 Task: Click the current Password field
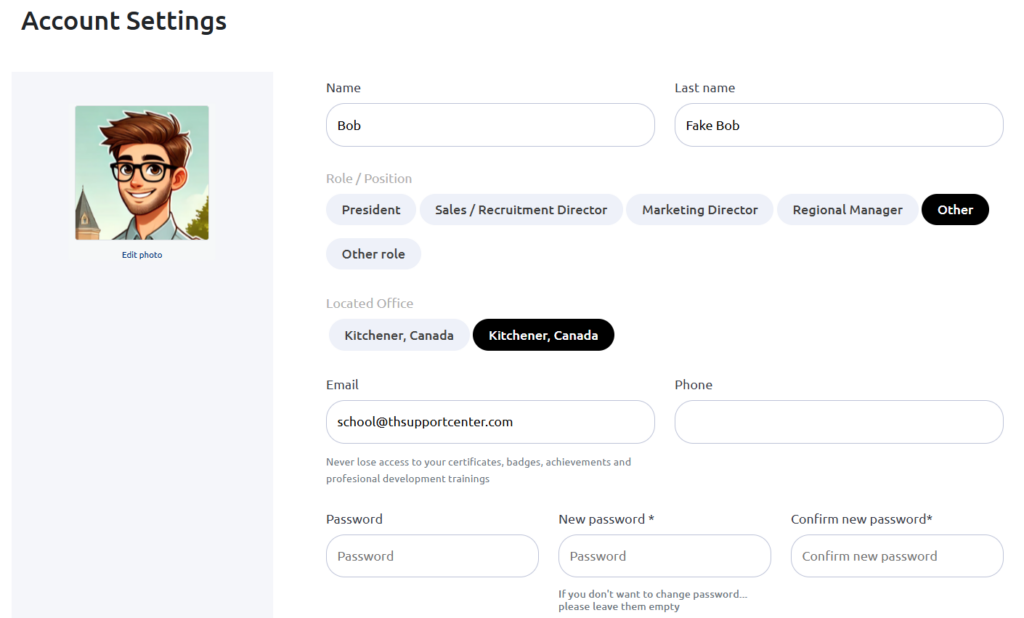(432, 556)
